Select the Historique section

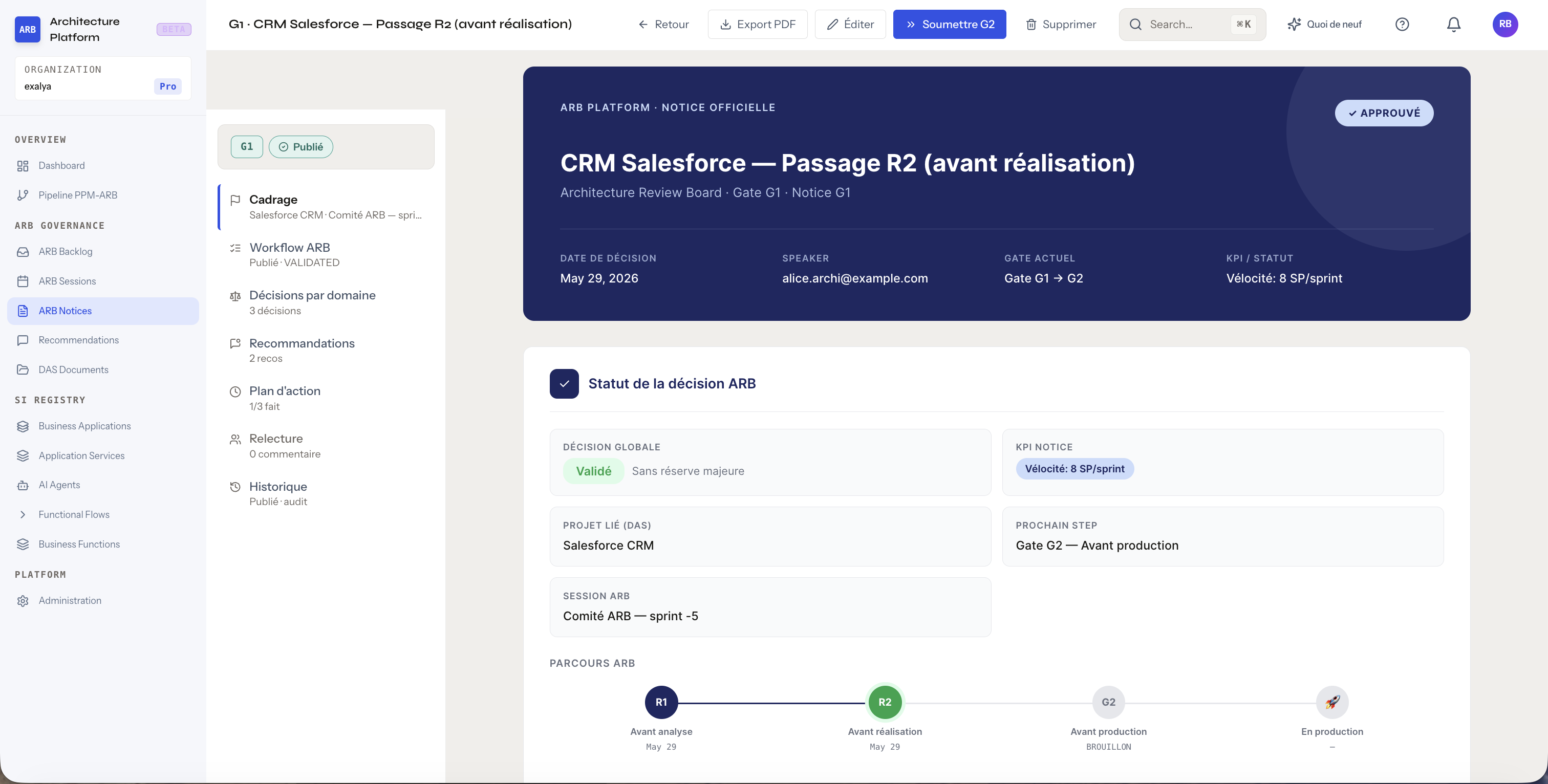[x=326, y=494]
